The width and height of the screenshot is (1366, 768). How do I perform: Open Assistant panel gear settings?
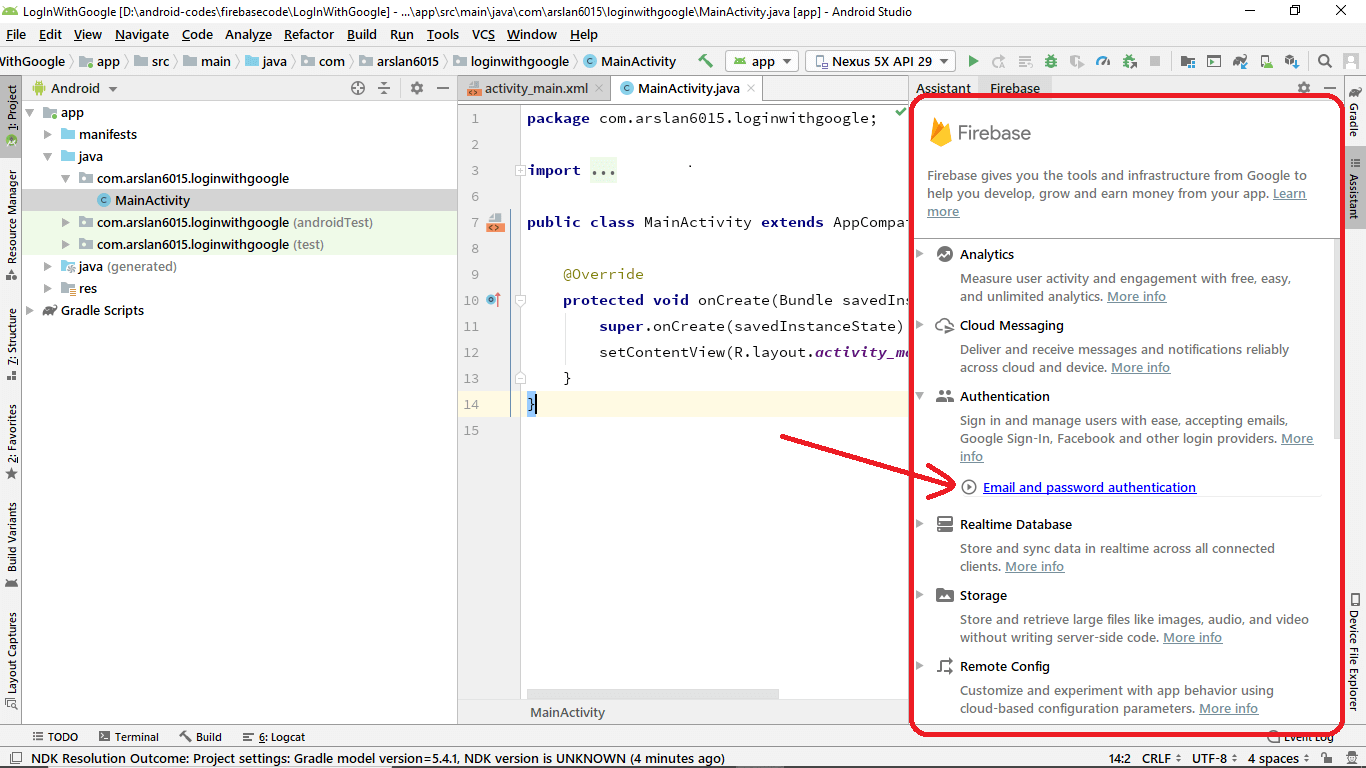[x=1303, y=88]
